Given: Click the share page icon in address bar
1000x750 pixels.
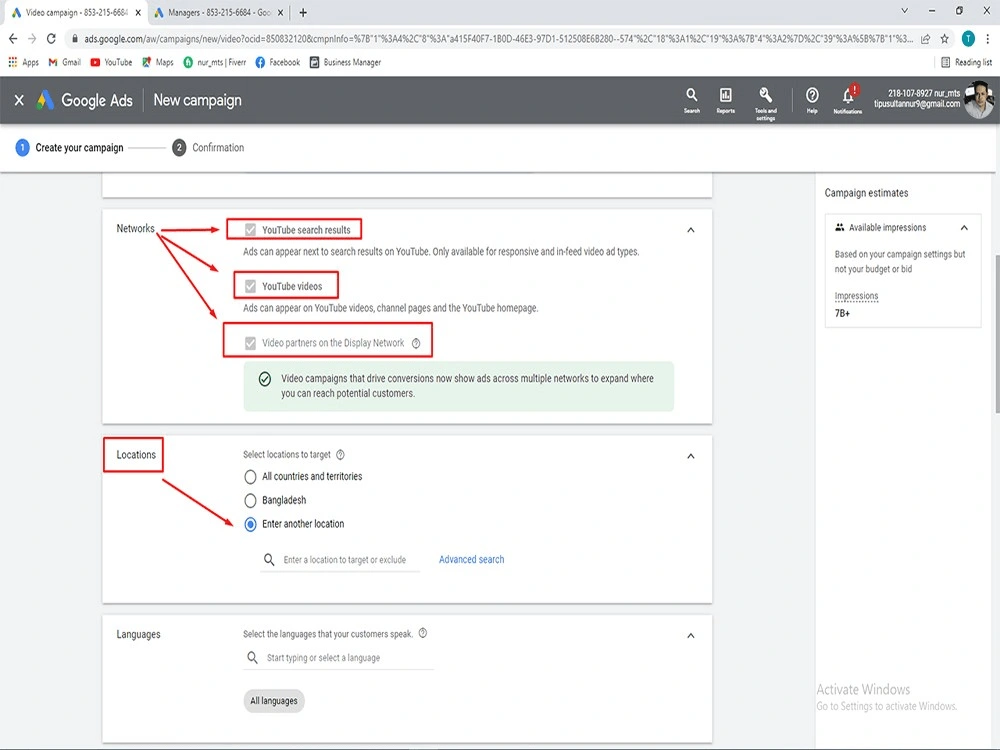Looking at the screenshot, I should pyautogui.click(x=925, y=39).
